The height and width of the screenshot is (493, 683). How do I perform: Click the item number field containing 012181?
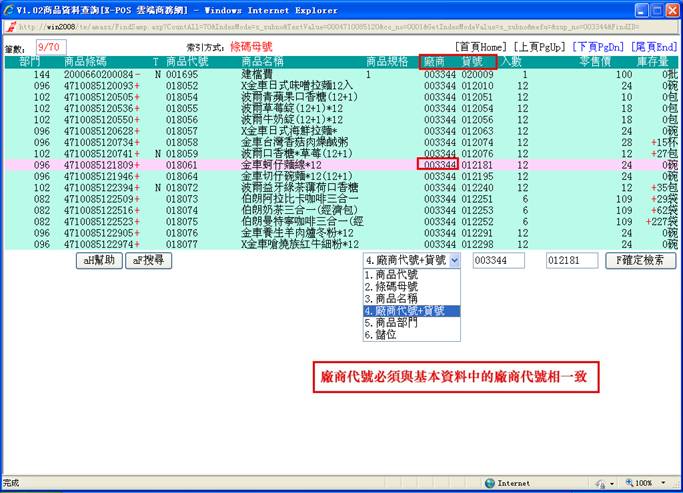(571, 260)
